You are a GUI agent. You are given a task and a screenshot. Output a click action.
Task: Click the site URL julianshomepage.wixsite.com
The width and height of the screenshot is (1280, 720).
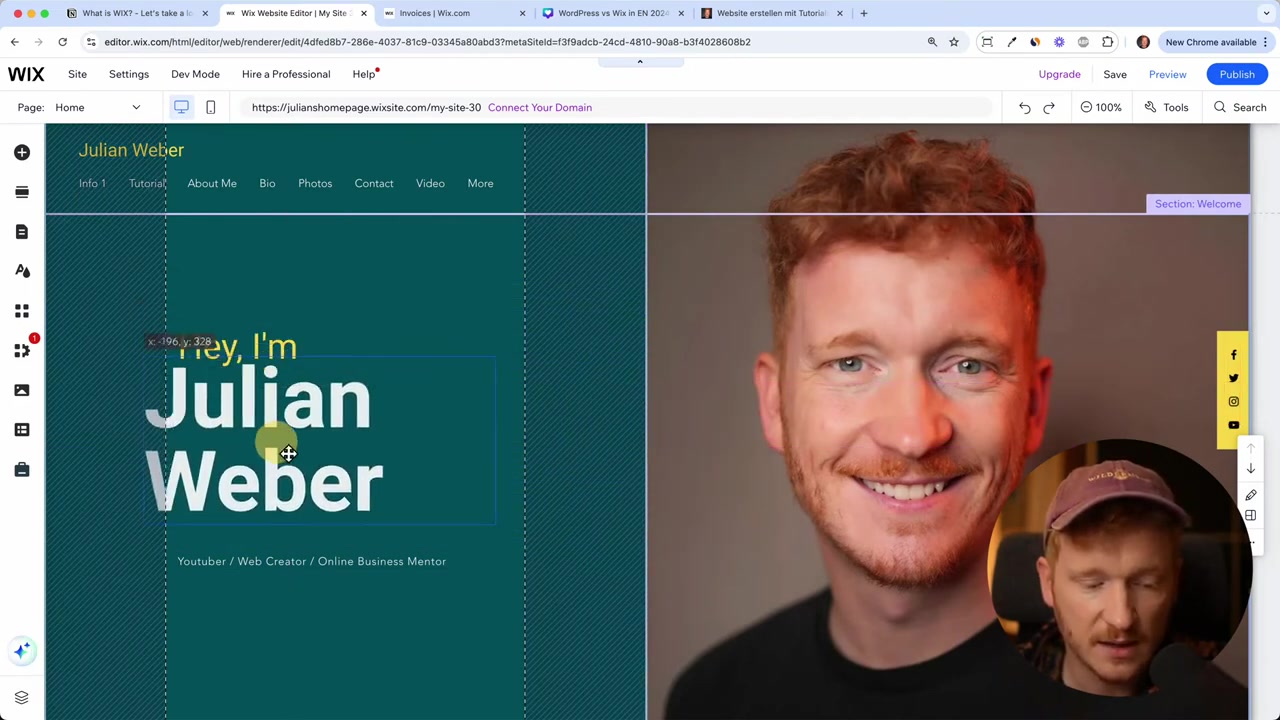366,107
